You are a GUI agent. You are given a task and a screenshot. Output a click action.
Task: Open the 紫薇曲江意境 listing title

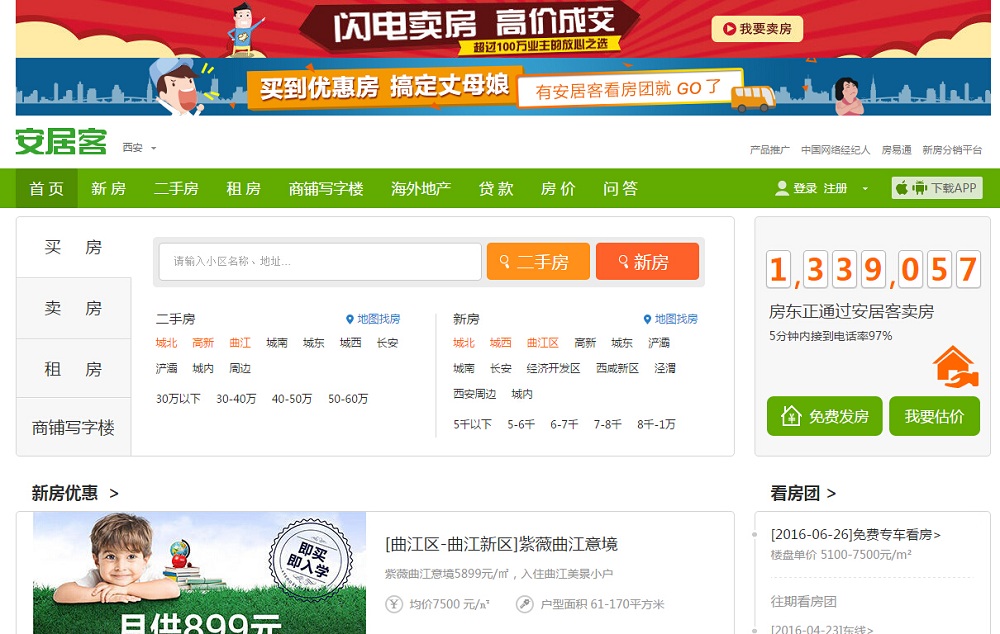pos(501,544)
